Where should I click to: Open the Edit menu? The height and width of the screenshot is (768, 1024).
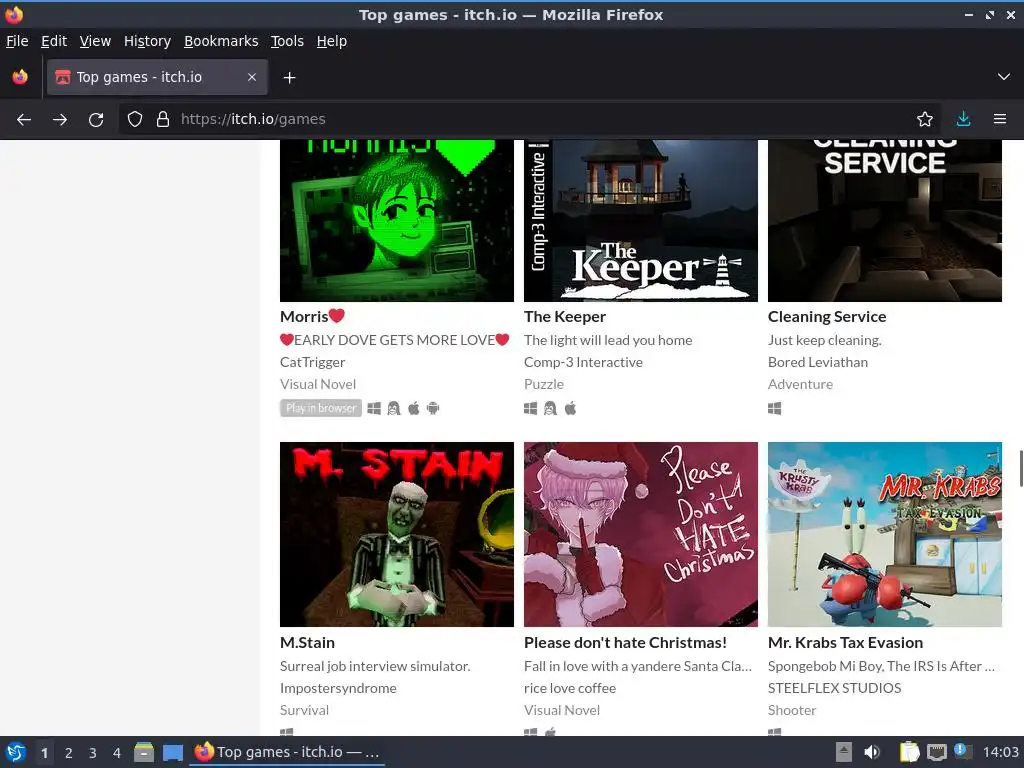point(54,41)
